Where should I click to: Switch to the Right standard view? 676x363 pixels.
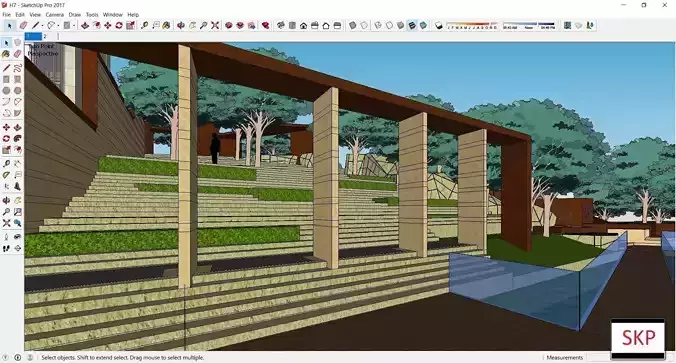point(315,25)
